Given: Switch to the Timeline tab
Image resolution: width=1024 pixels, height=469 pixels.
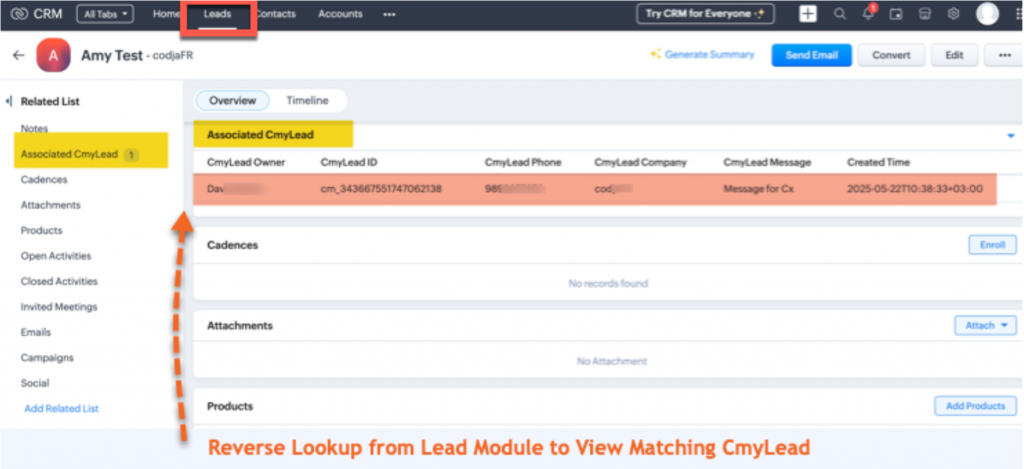Looking at the screenshot, I should [x=307, y=100].
